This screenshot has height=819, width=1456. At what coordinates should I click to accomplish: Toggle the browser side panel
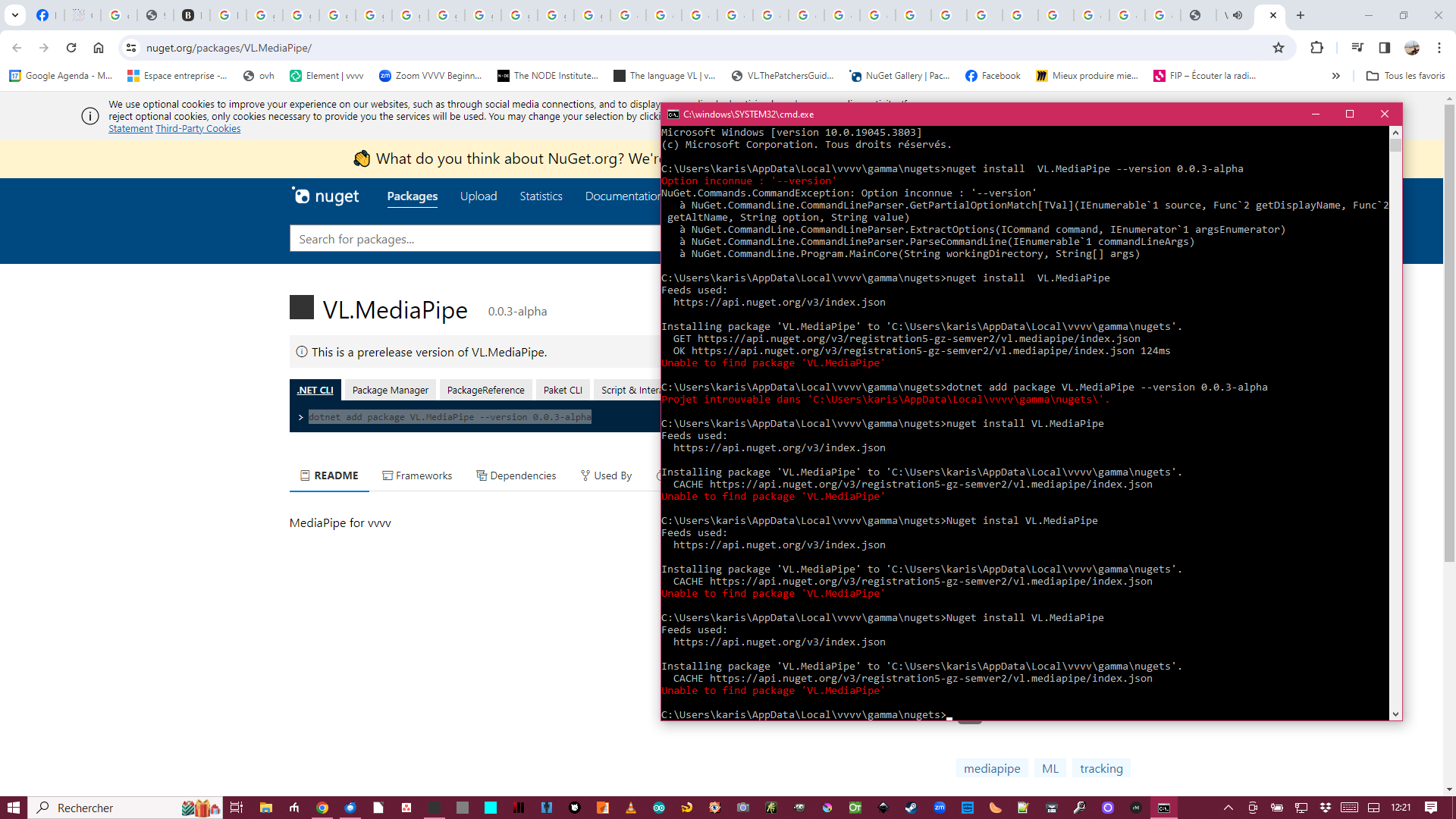(x=1385, y=48)
